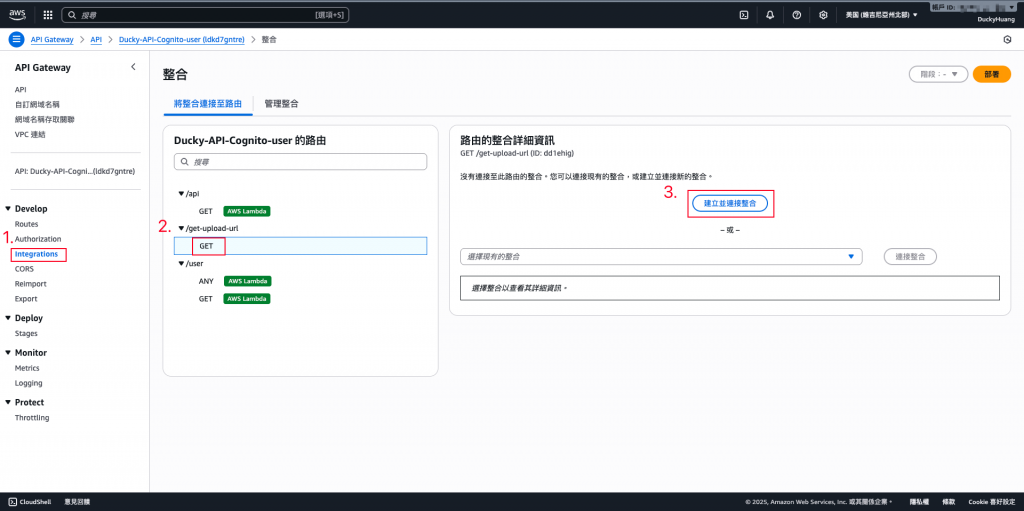Screen dimensions: 1024x511
Task: Collapse the Develop section
Action: coord(8,209)
